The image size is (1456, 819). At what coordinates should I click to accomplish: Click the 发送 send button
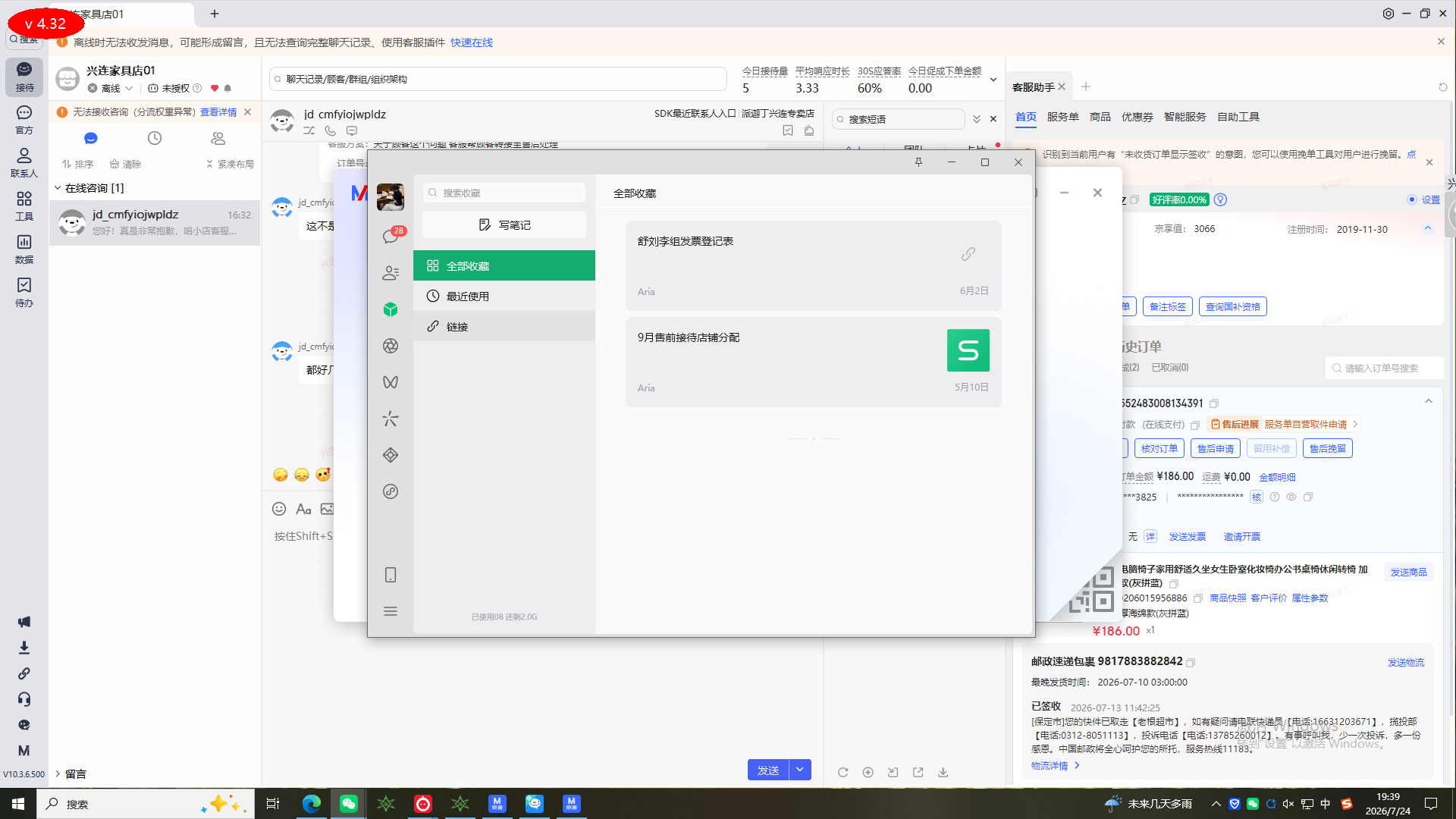click(x=768, y=770)
